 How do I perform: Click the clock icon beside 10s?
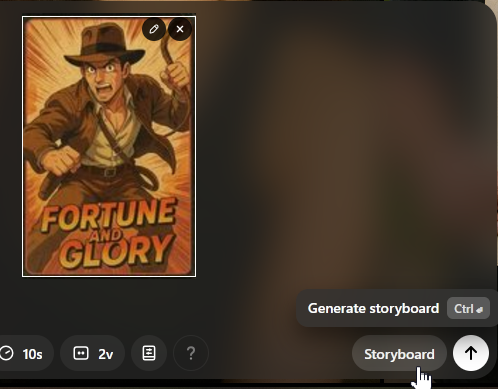(x=7, y=353)
